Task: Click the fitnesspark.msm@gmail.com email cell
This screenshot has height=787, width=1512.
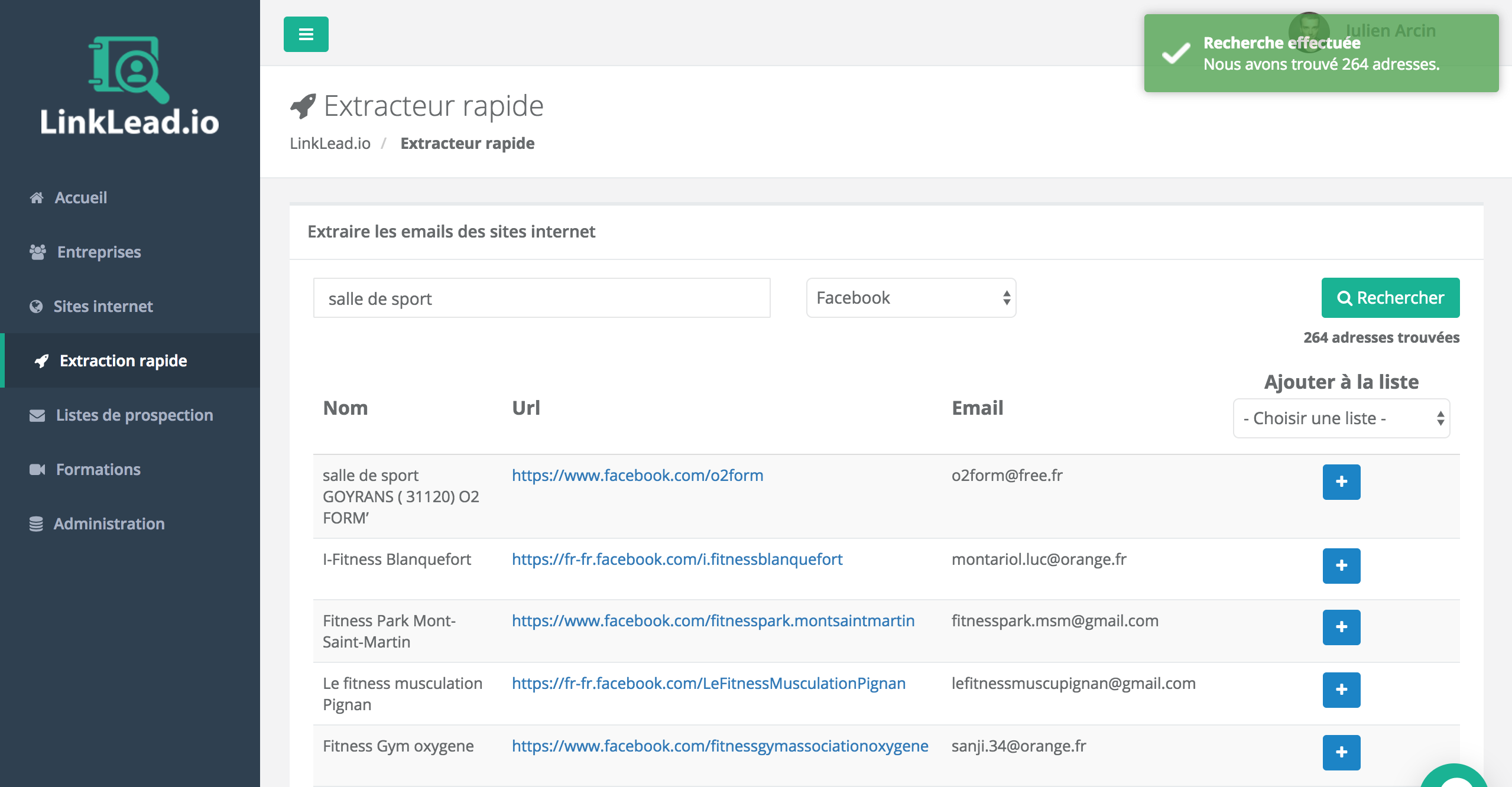Action: click(x=1054, y=620)
